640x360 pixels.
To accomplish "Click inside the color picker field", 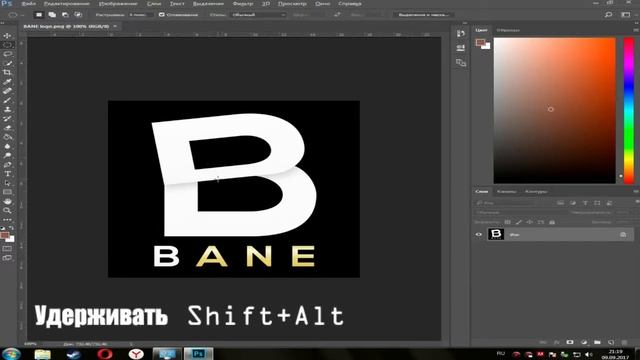I will click(554, 110).
